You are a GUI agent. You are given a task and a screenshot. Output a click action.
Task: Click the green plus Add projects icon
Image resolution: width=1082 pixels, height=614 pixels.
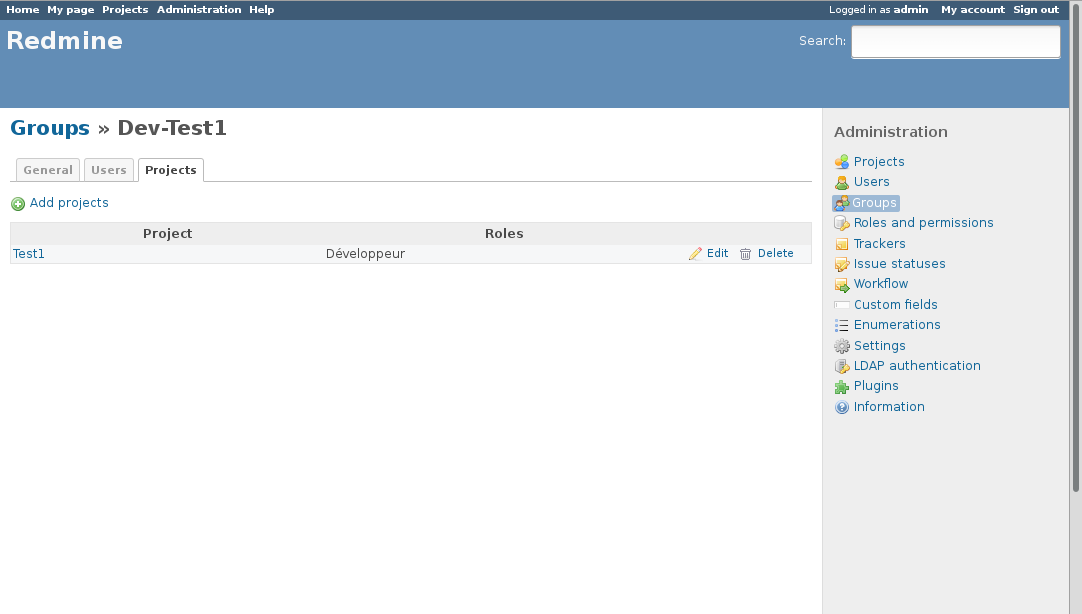pos(18,204)
